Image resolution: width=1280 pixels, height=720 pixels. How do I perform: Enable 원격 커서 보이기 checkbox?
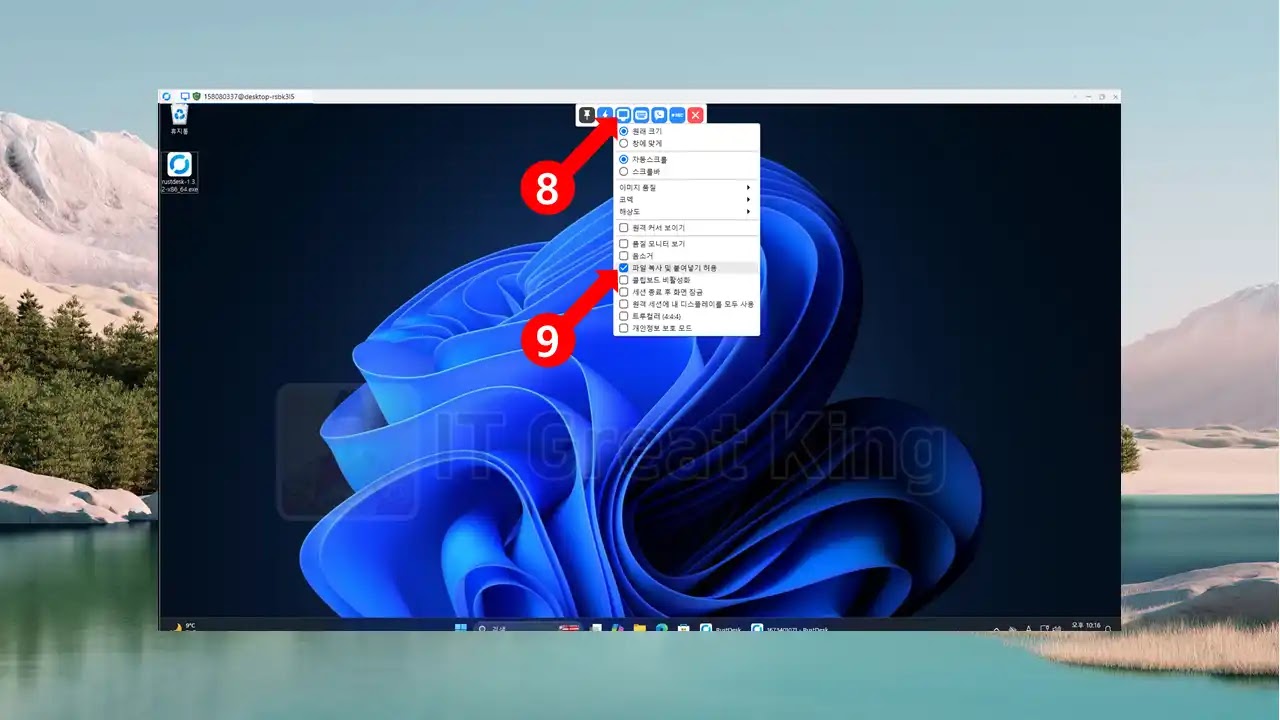[624, 227]
